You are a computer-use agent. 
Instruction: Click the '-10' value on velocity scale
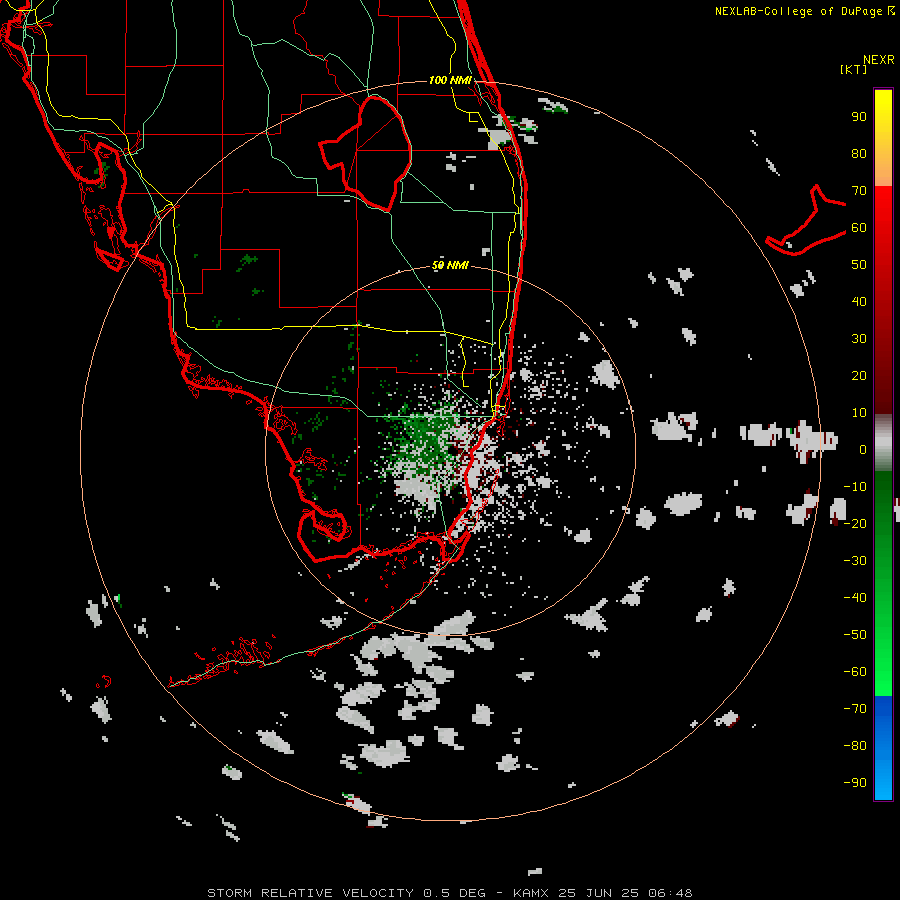coord(855,487)
